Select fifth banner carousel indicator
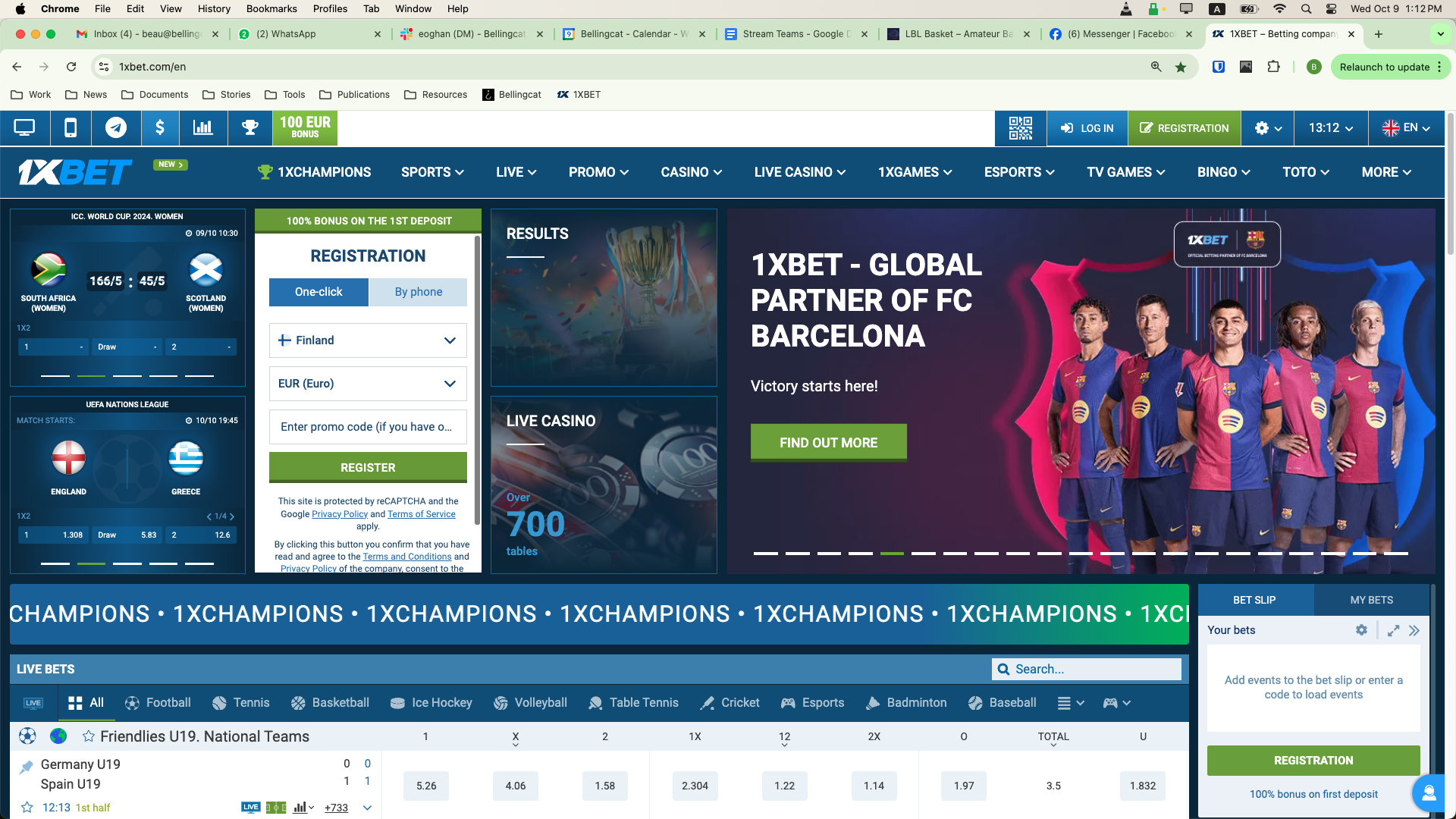The width and height of the screenshot is (1456, 819). pos(892,554)
